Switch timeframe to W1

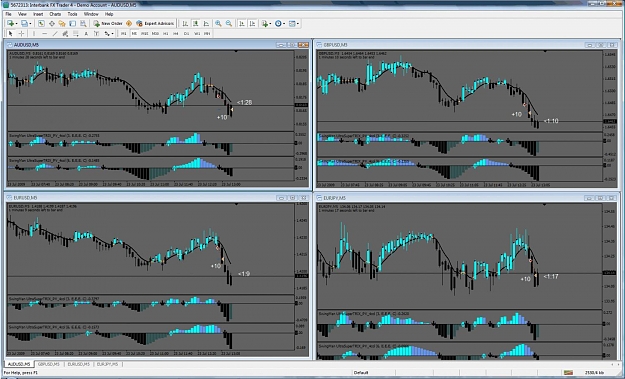[197, 33]
